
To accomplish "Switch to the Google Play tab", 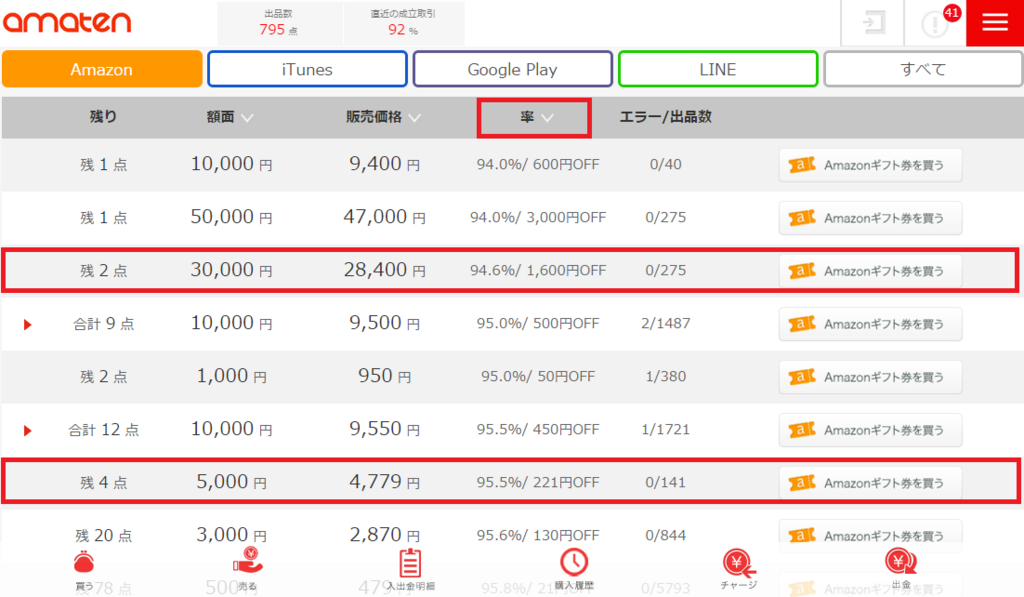I will (513, 69).
